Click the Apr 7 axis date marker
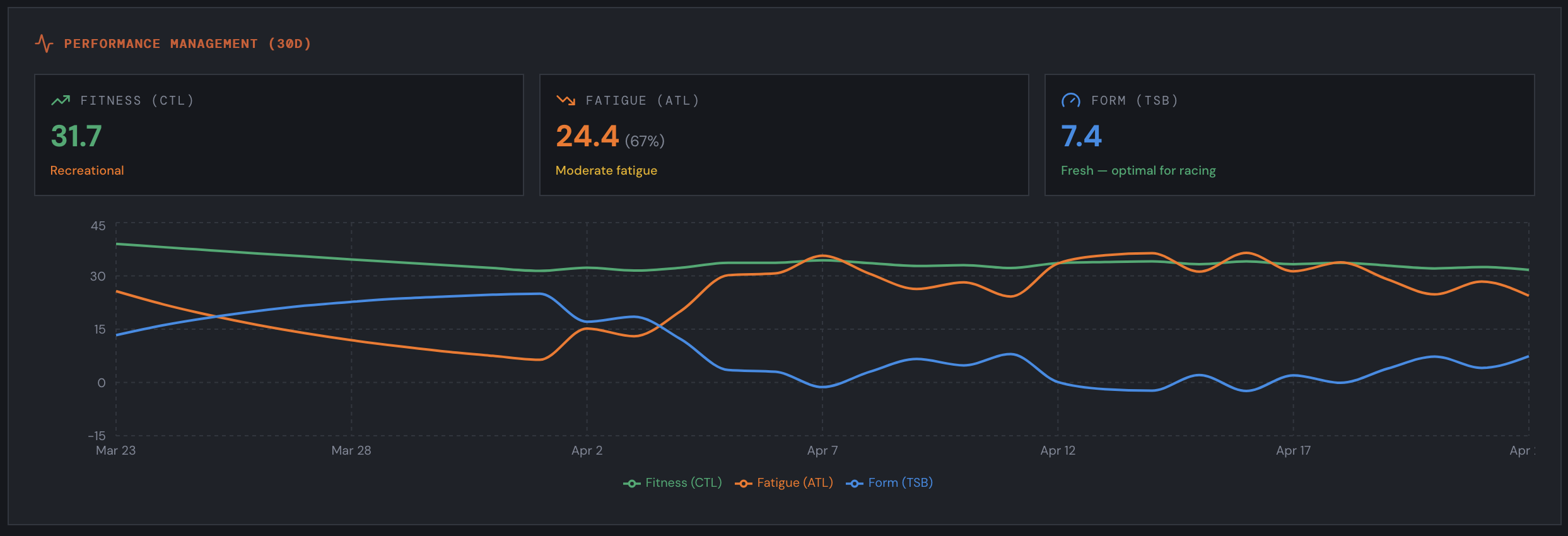This screenshot has width=1568, height=536. pyautogui.click(x=822, y=450)
